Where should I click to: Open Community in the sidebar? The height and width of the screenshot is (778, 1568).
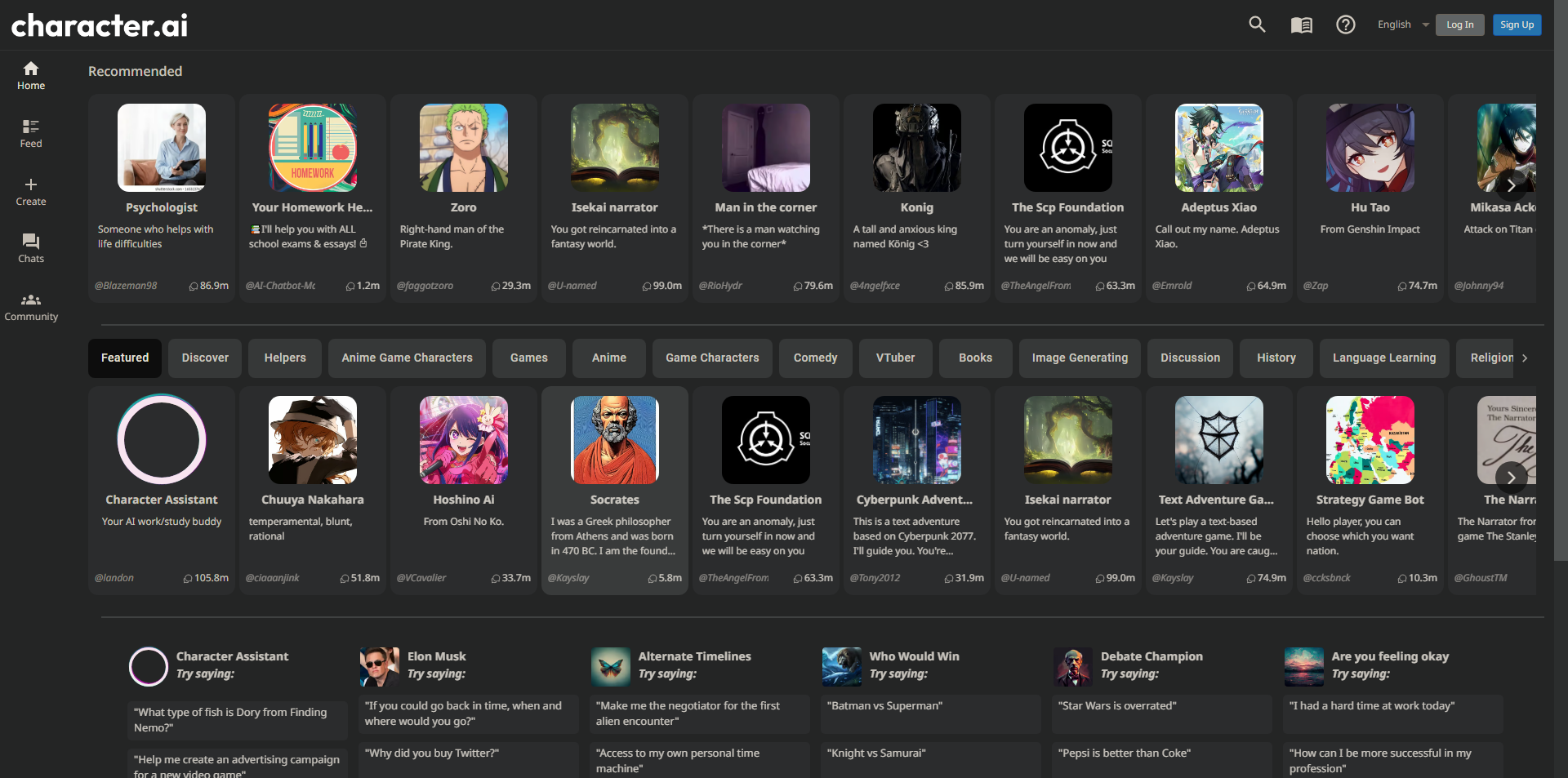(31, 307)
